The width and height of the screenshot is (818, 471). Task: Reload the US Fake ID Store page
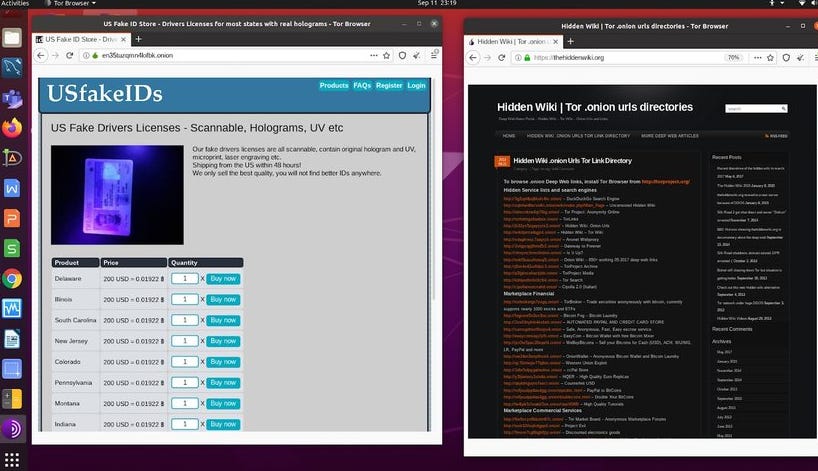pyautogui.click(x=69, y=55)
